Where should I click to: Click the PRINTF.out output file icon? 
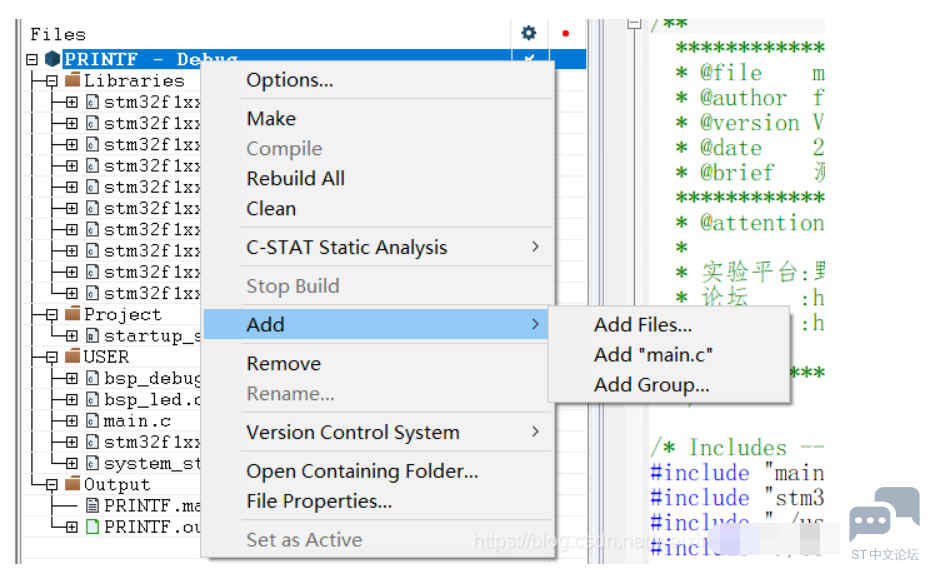click(92, 527)
